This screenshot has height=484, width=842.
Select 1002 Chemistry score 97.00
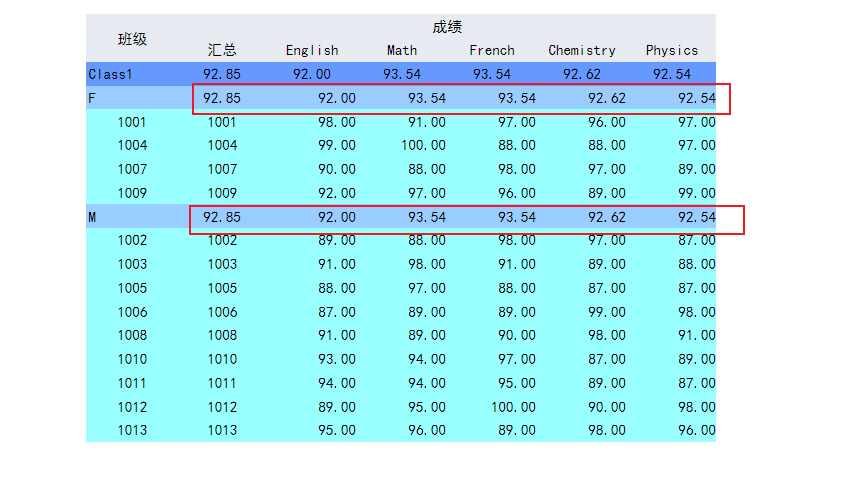[x=607, y=240]
